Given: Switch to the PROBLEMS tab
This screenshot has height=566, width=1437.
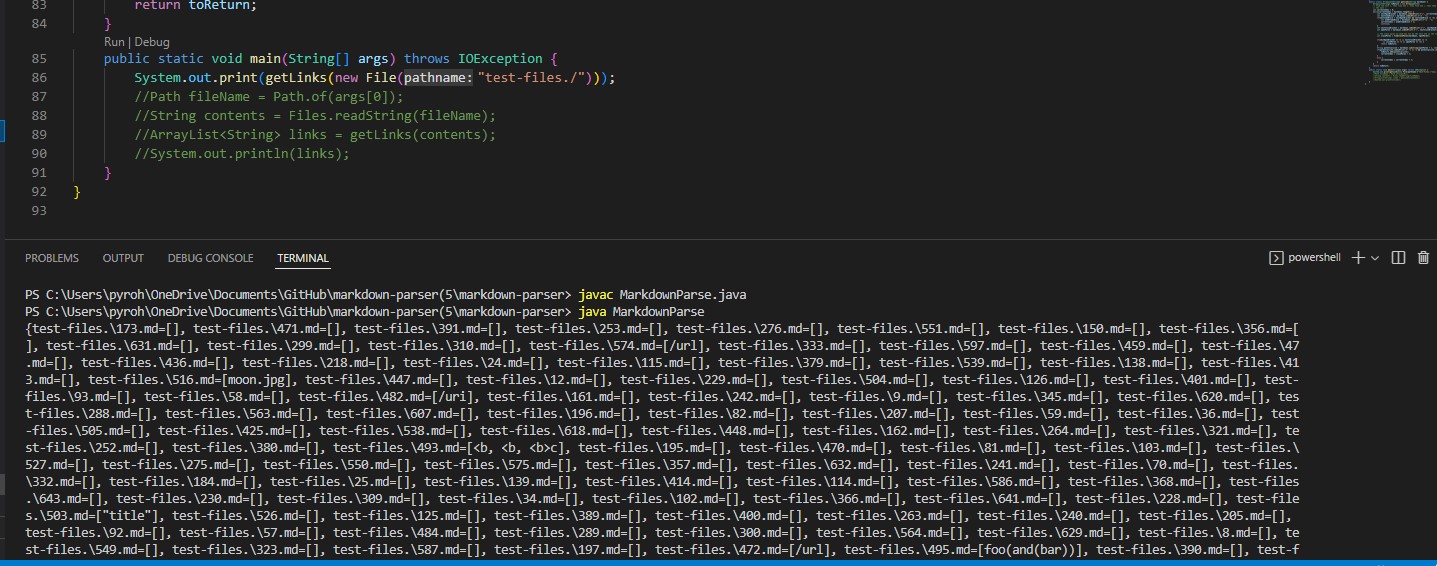Looking at the screenshot, I should [52, 258].
